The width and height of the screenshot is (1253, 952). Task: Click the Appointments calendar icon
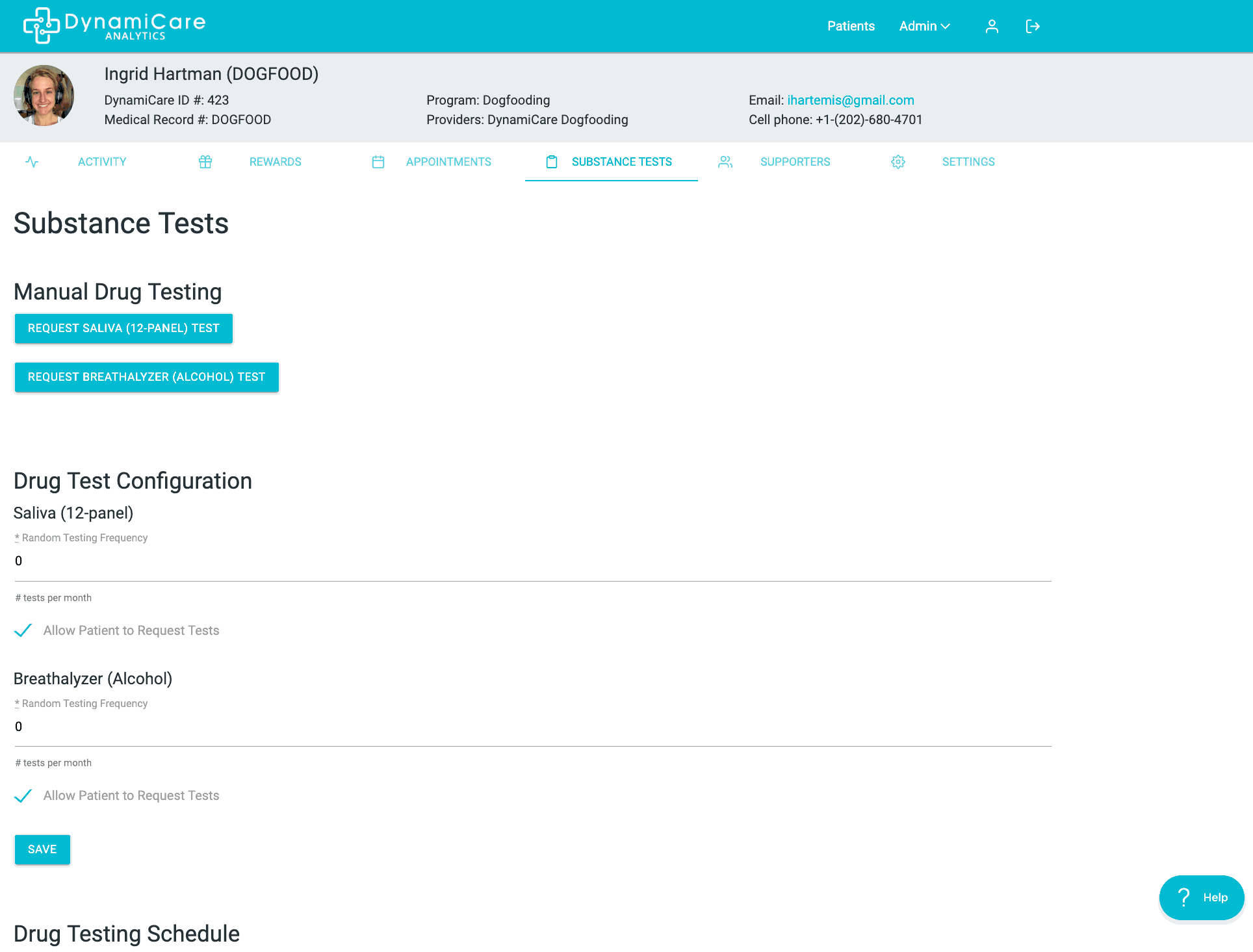tap(378, 162)
